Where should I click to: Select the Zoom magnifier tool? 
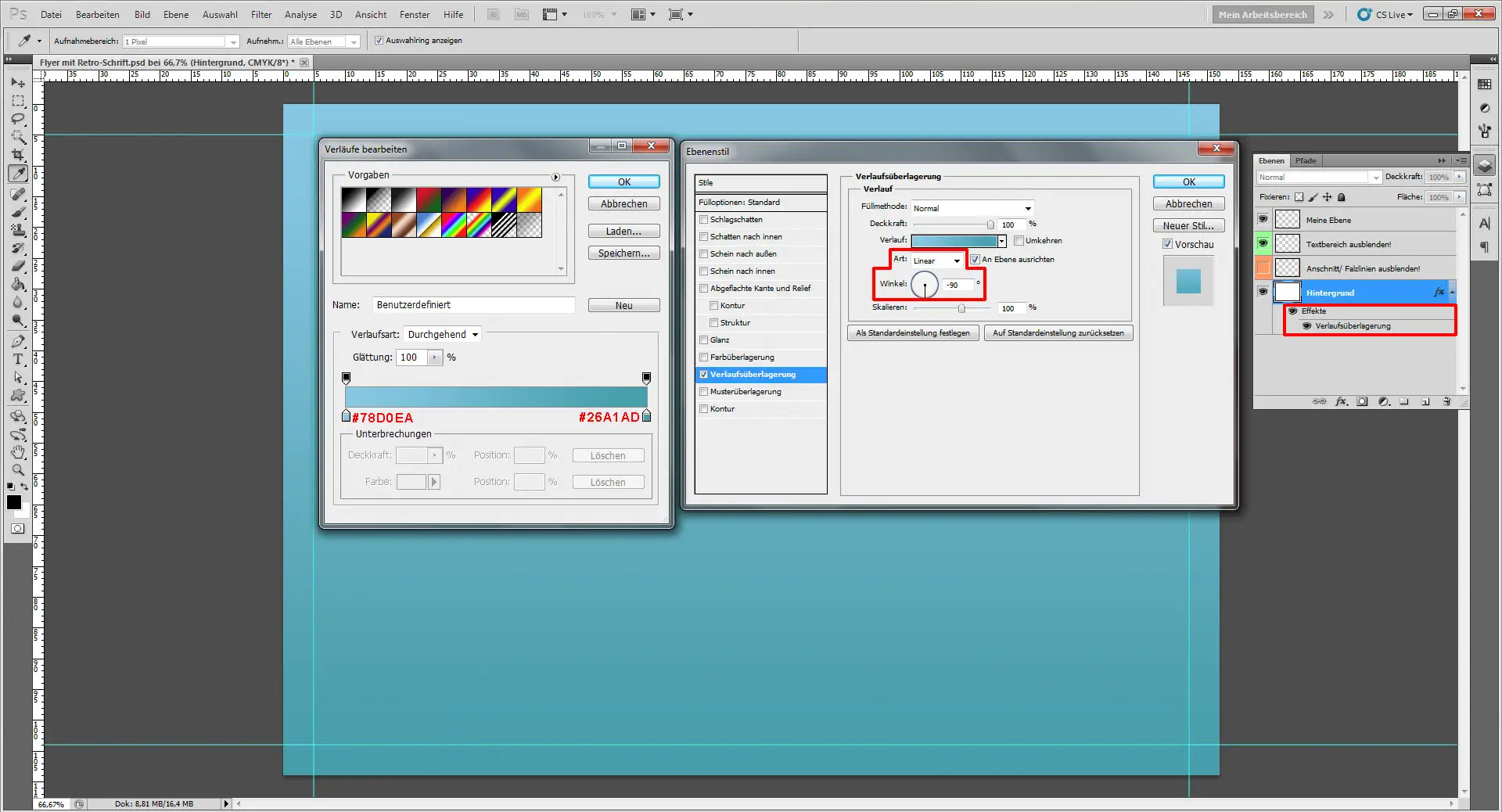pyautogui.click(x=18, y=470)
